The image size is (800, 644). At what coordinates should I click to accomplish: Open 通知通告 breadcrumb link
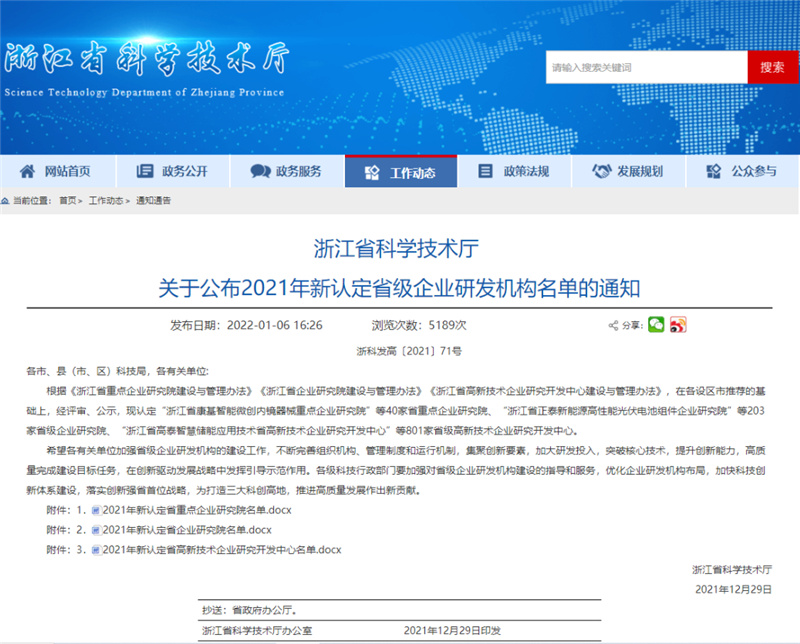(x=153, y=201)
